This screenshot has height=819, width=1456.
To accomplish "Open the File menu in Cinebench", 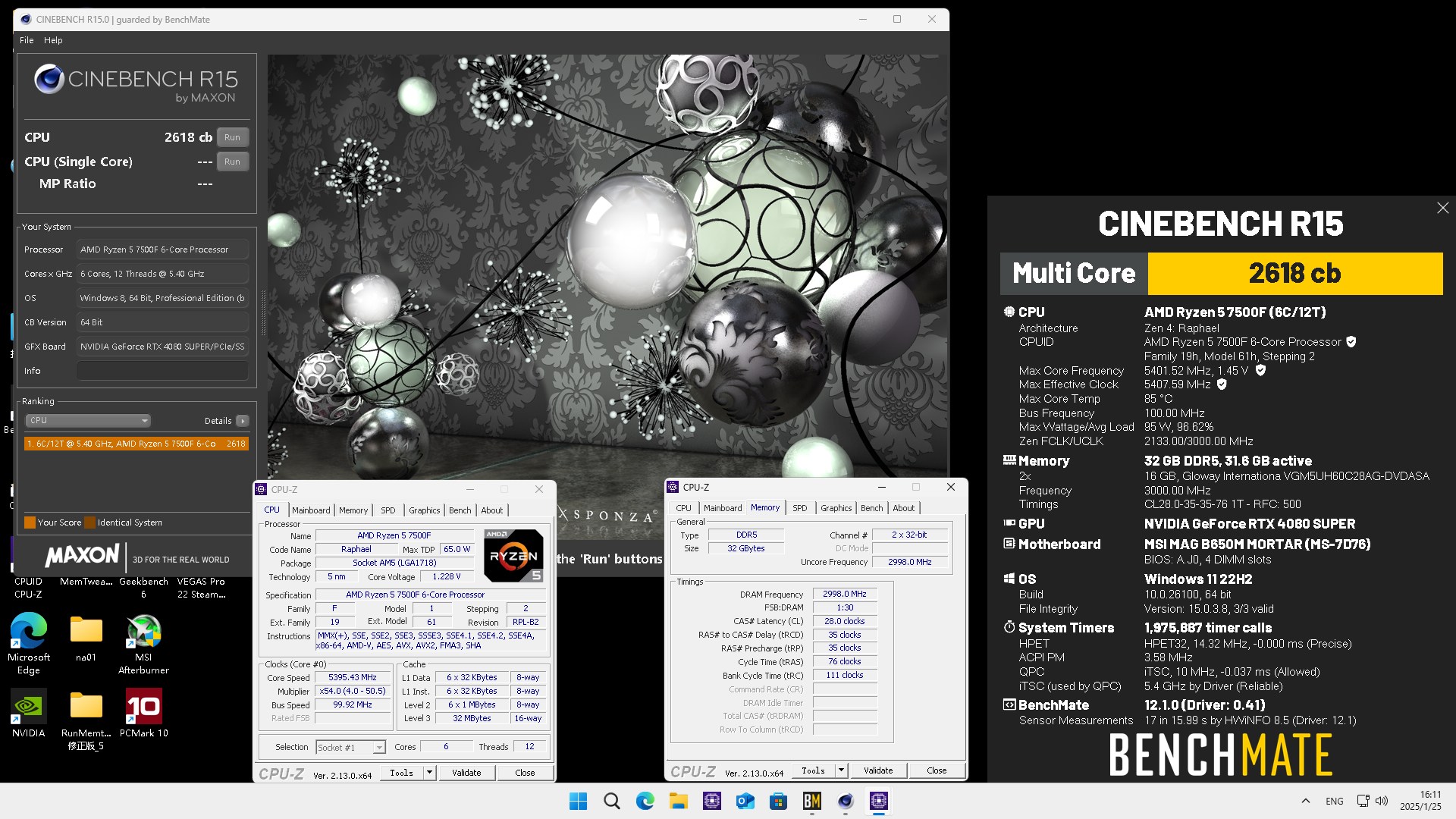I will (x=27, y=40).
